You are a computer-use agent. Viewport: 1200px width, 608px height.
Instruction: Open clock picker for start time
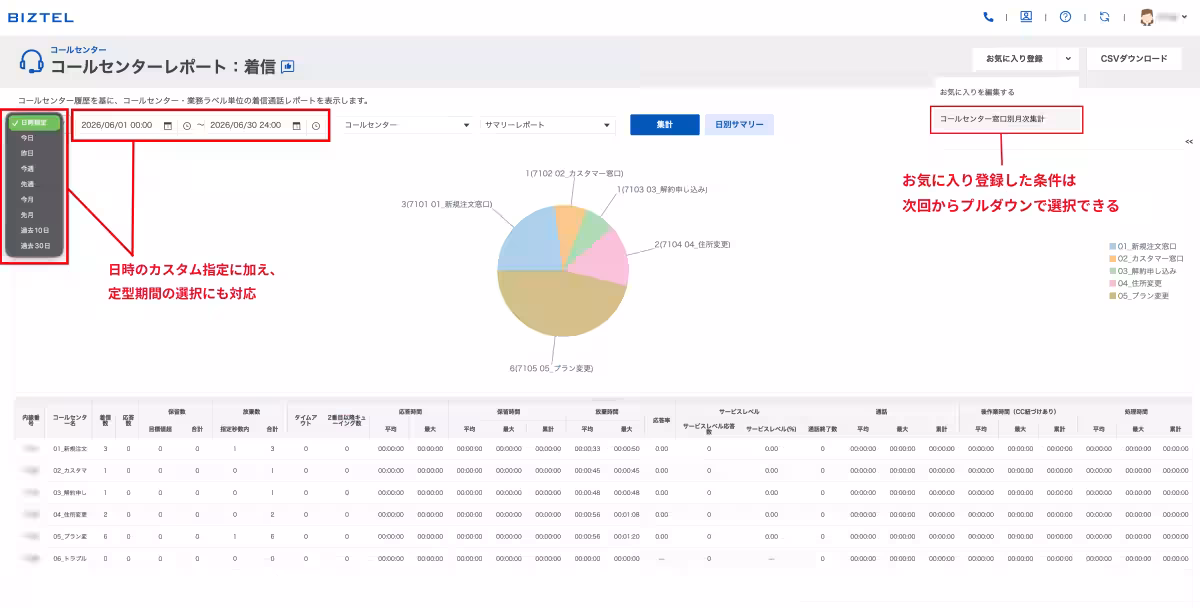pos(187,126)
